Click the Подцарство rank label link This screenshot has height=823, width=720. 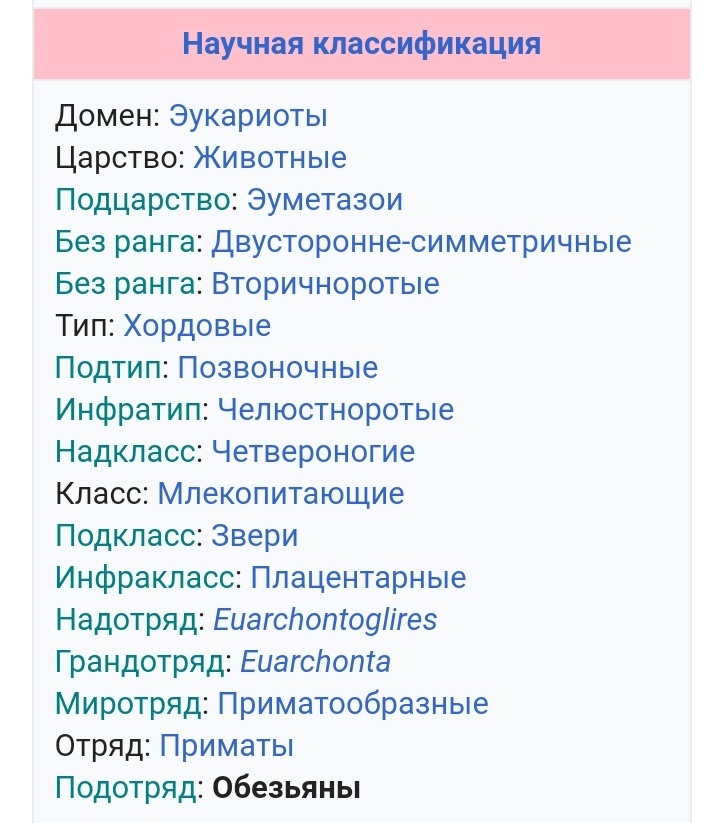(143, 200)
